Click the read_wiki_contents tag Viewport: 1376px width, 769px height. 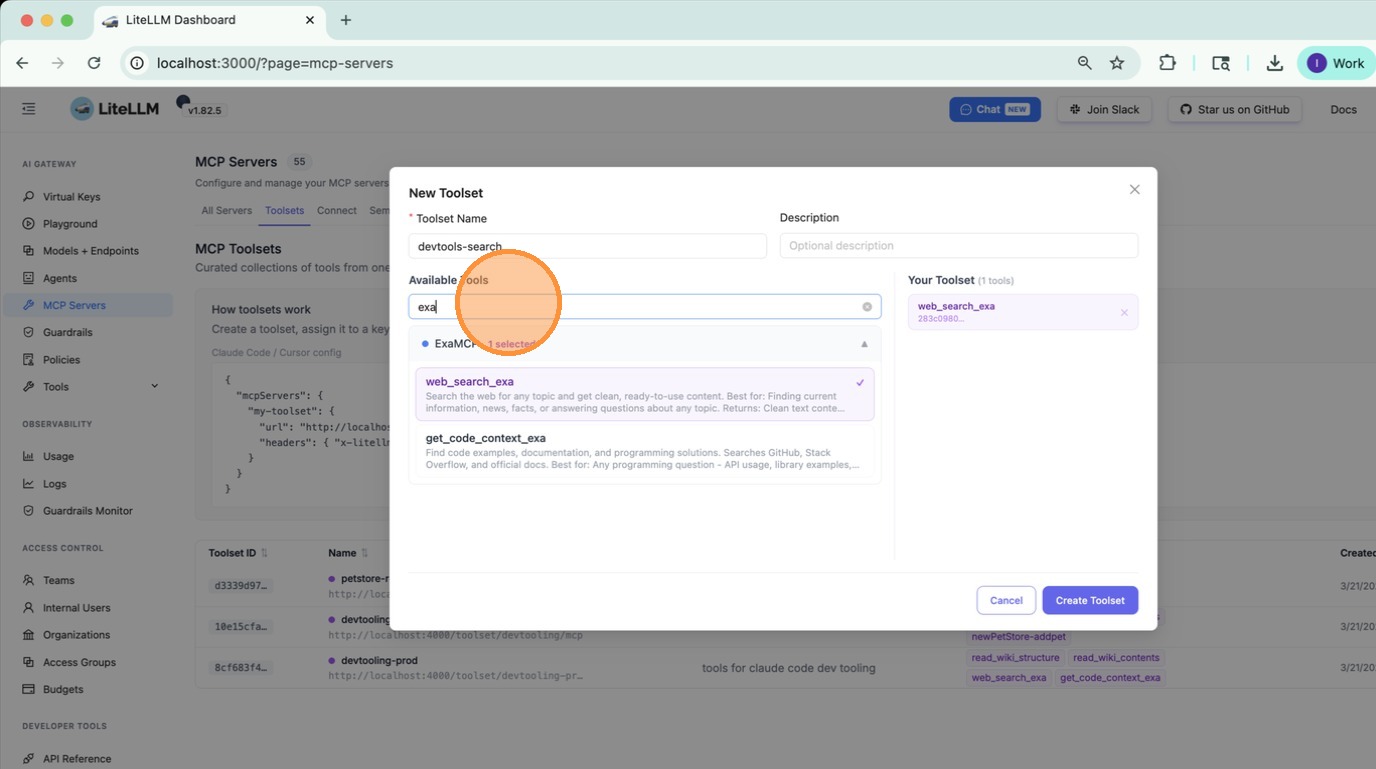pos(1116,657)
